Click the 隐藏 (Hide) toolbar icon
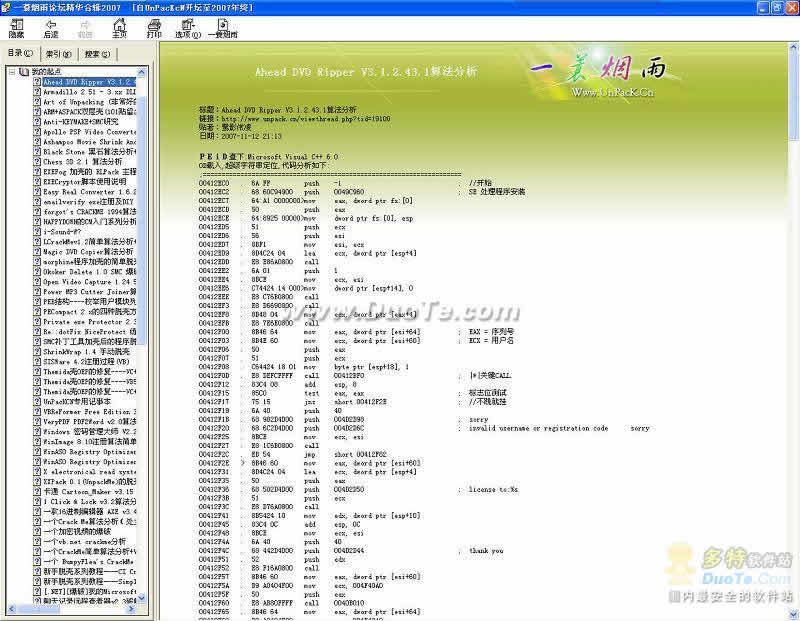Image resolution: width=800 pixels, height=621 pixels. tap(16, 29)
